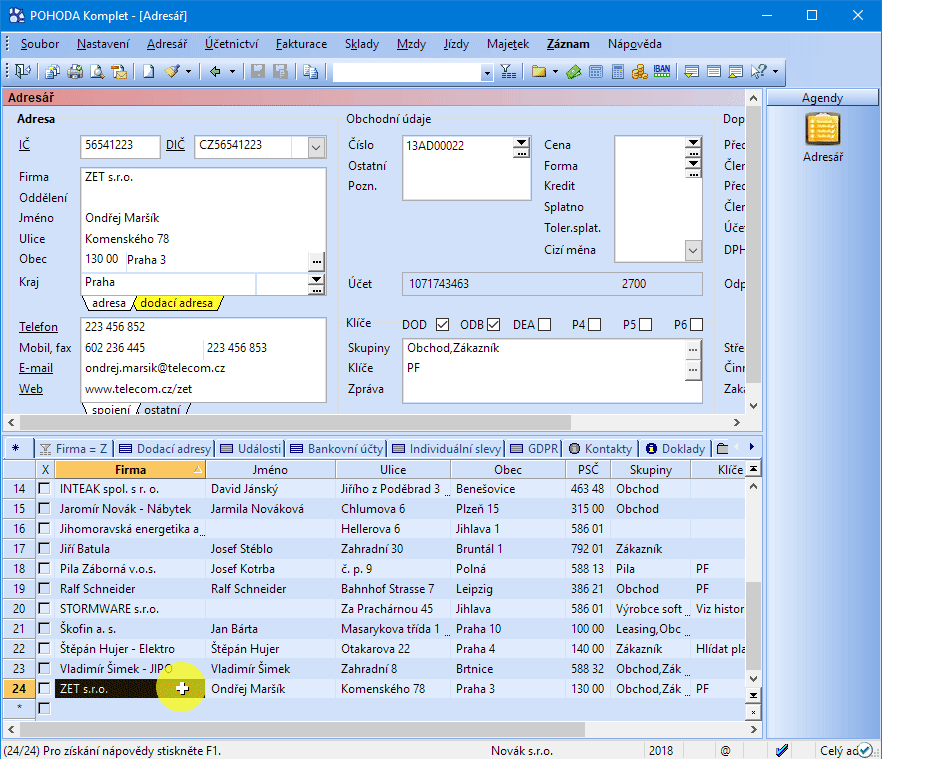Expand the dropdown arrow next to broom icon

[188, 71]
